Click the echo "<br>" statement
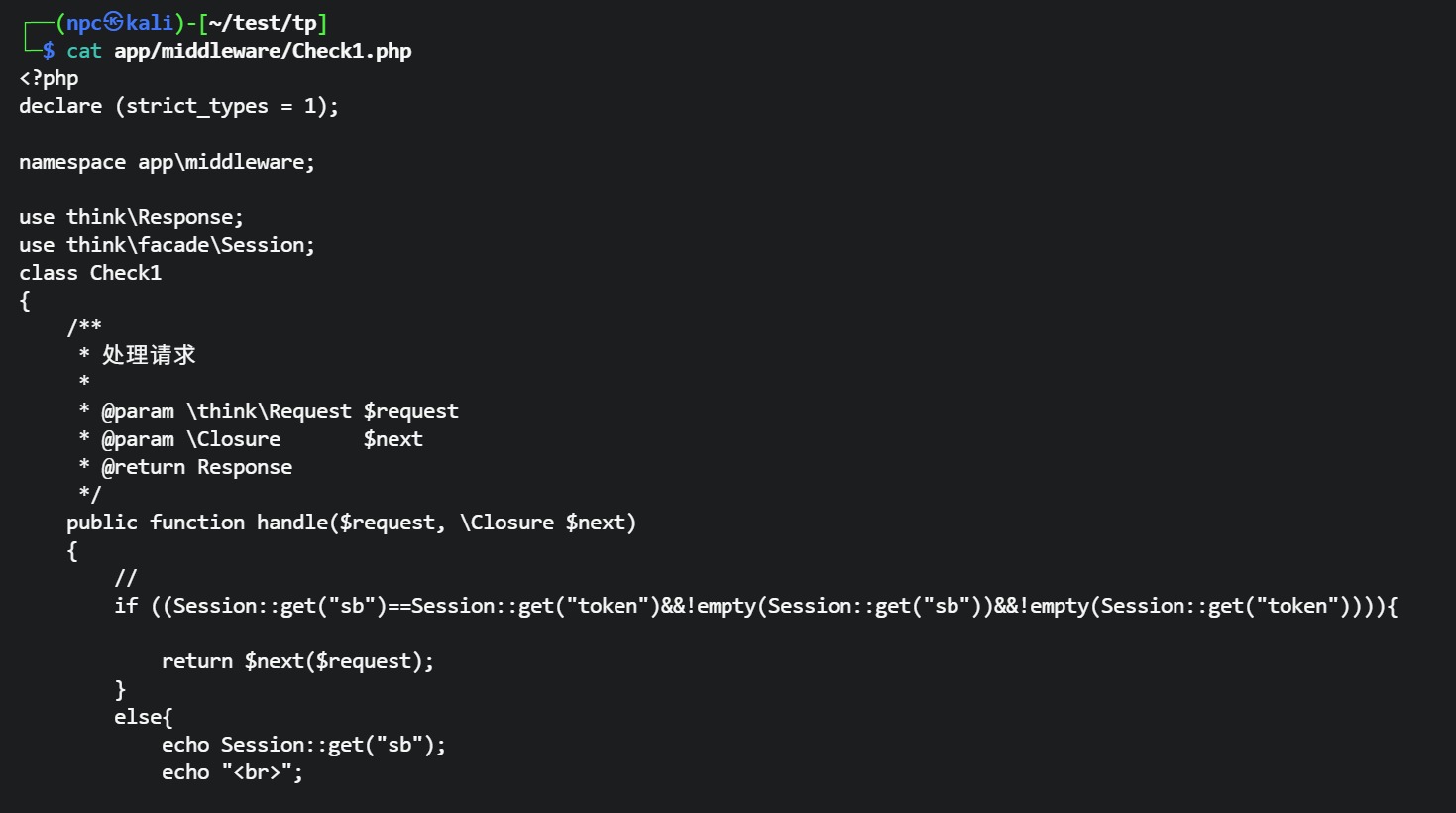The width and height of the screenshot is (1456, 813). pos(232,772)
